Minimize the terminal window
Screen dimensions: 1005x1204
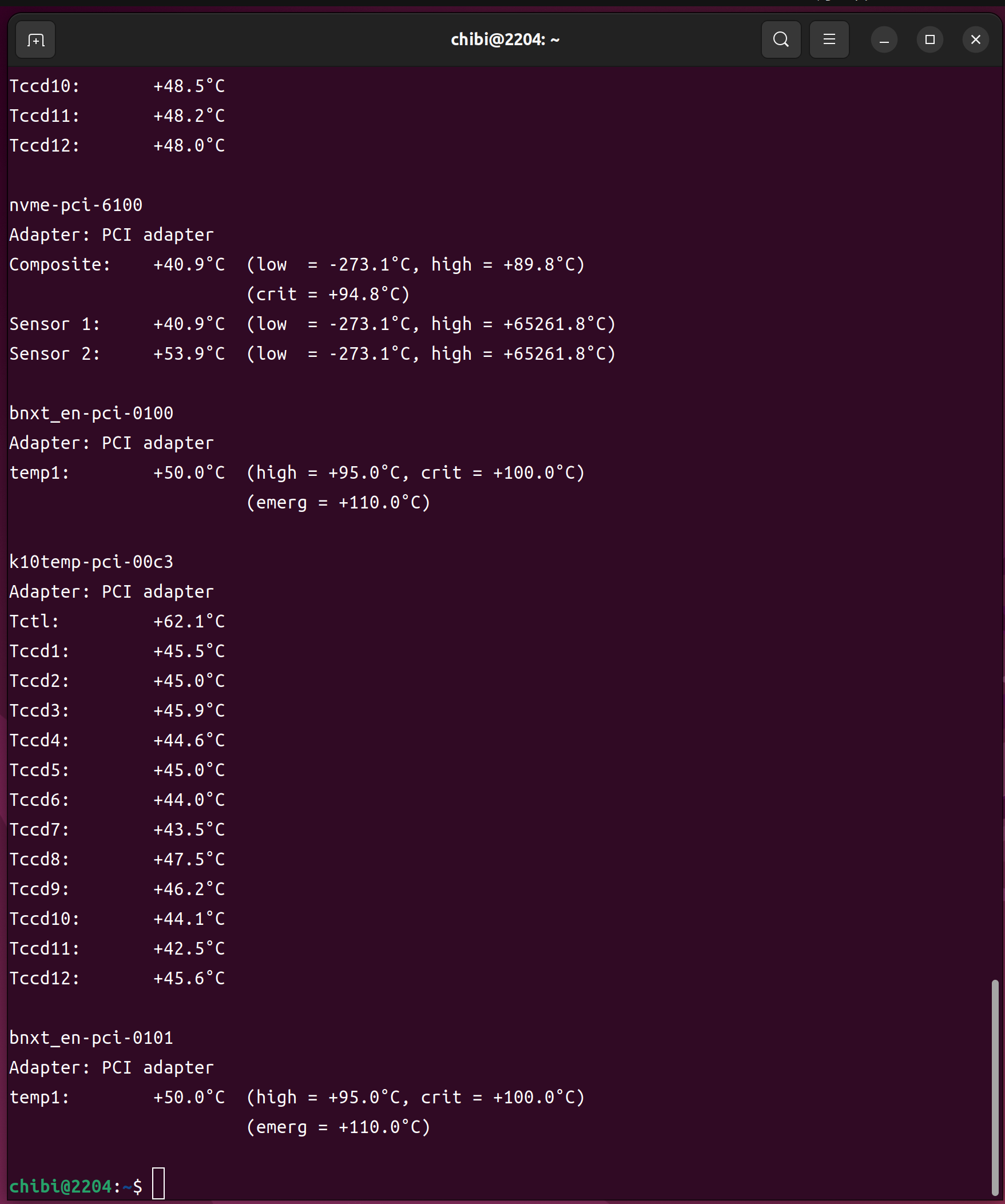click(x=884, y=39)
